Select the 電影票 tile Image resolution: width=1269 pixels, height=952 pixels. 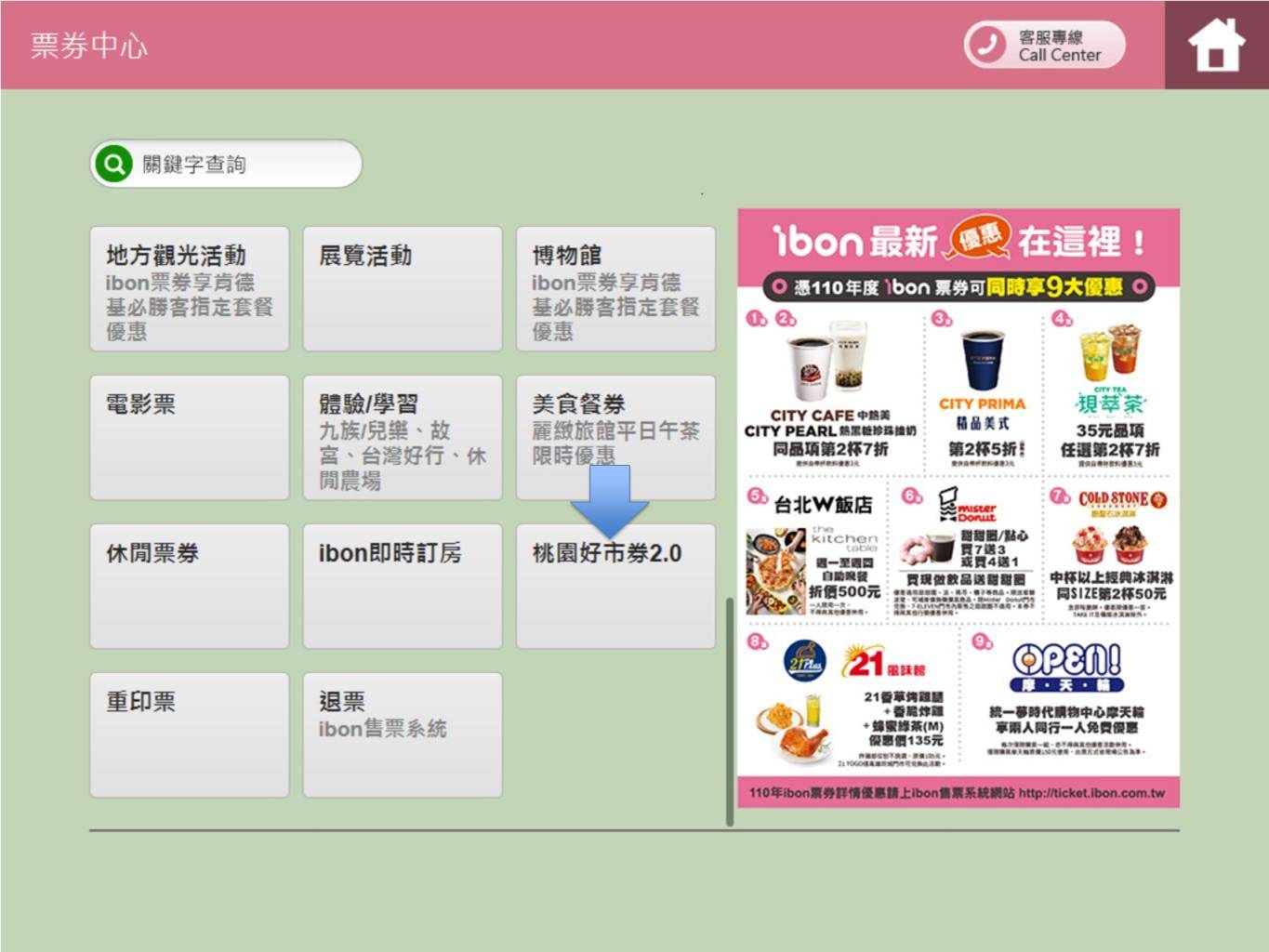[x=190, y=438]
